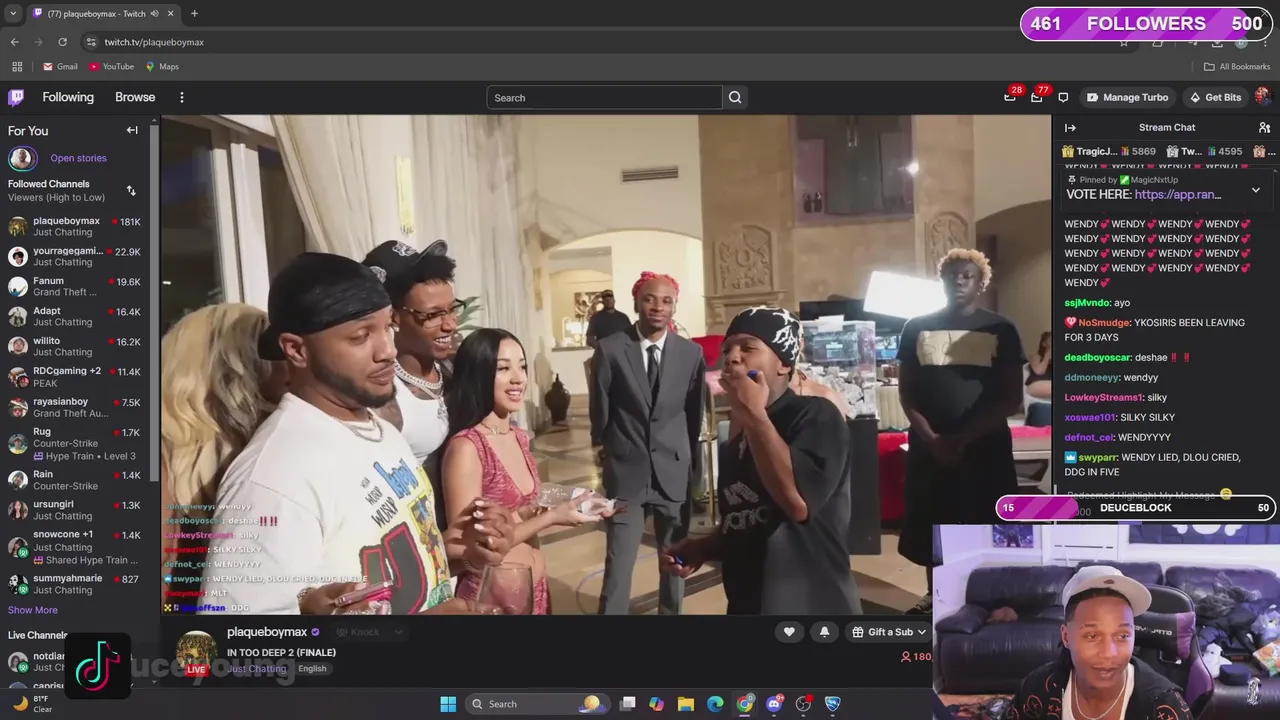This screenshot has width=1280, height=720.
Task: Open a new browser tab
Action: pyautogui.click(x=194, y=13)
